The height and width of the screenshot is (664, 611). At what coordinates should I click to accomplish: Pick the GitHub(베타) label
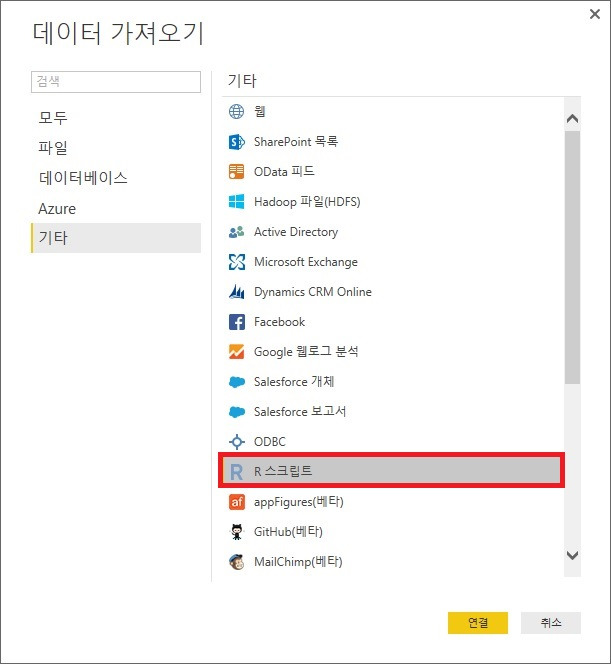click(x=288, y=532)
